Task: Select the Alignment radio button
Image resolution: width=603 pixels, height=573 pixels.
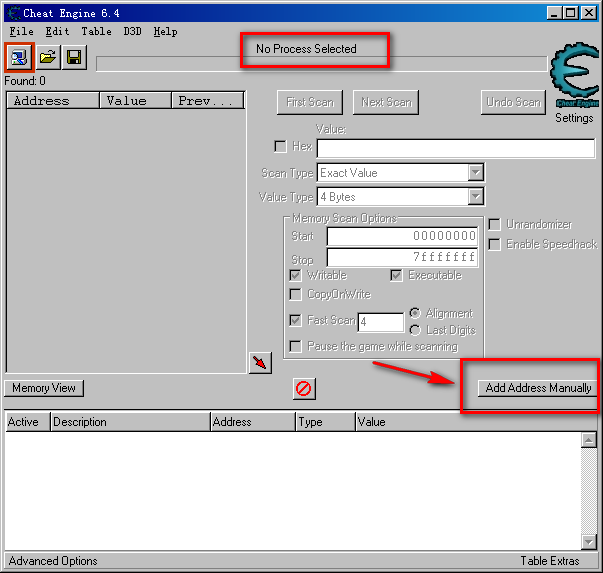Action: tap(415, 313)
